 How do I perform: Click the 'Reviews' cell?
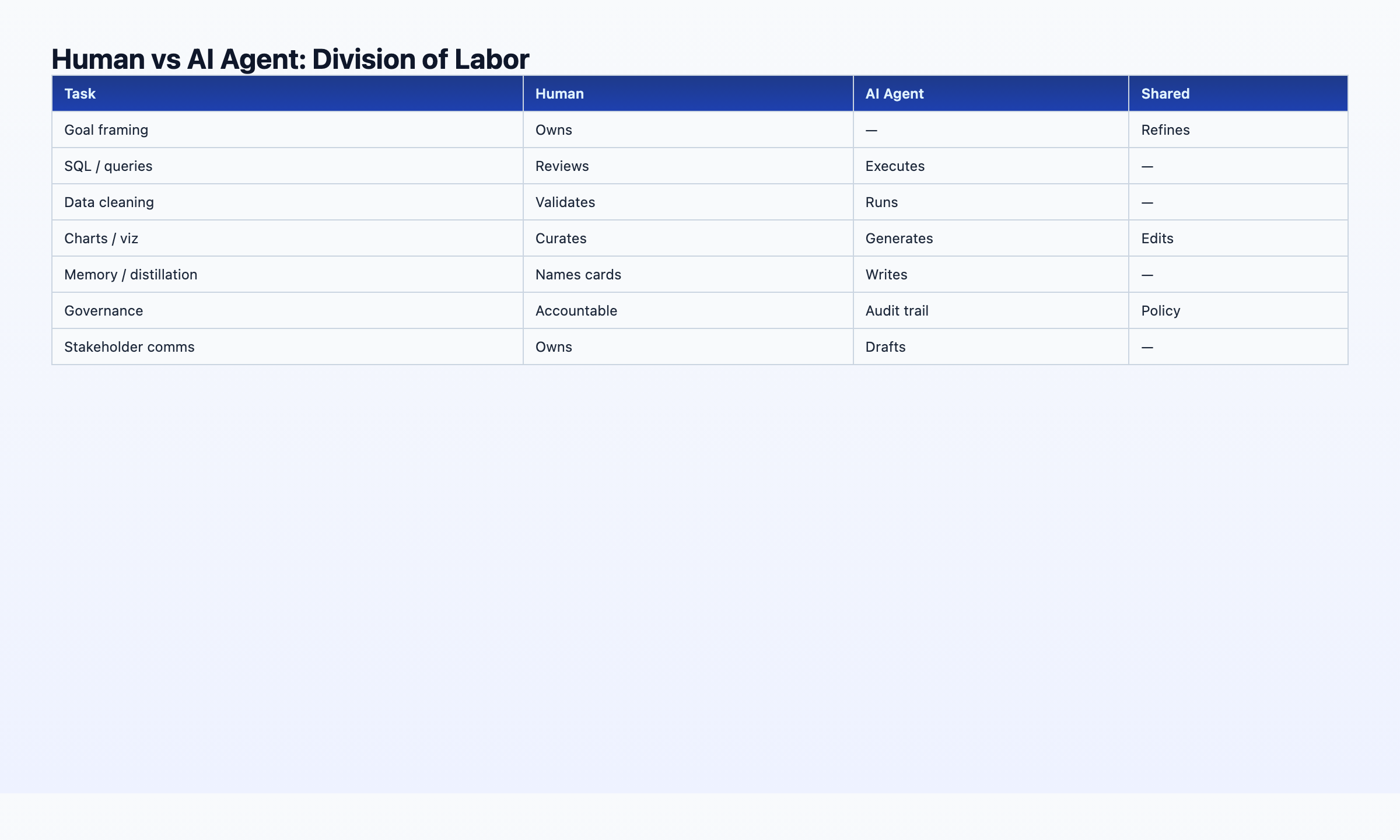coord(688,166)
